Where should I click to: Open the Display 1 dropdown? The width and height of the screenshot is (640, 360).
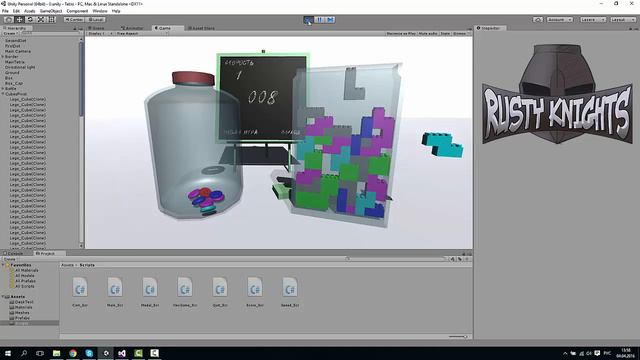point(100,33)
